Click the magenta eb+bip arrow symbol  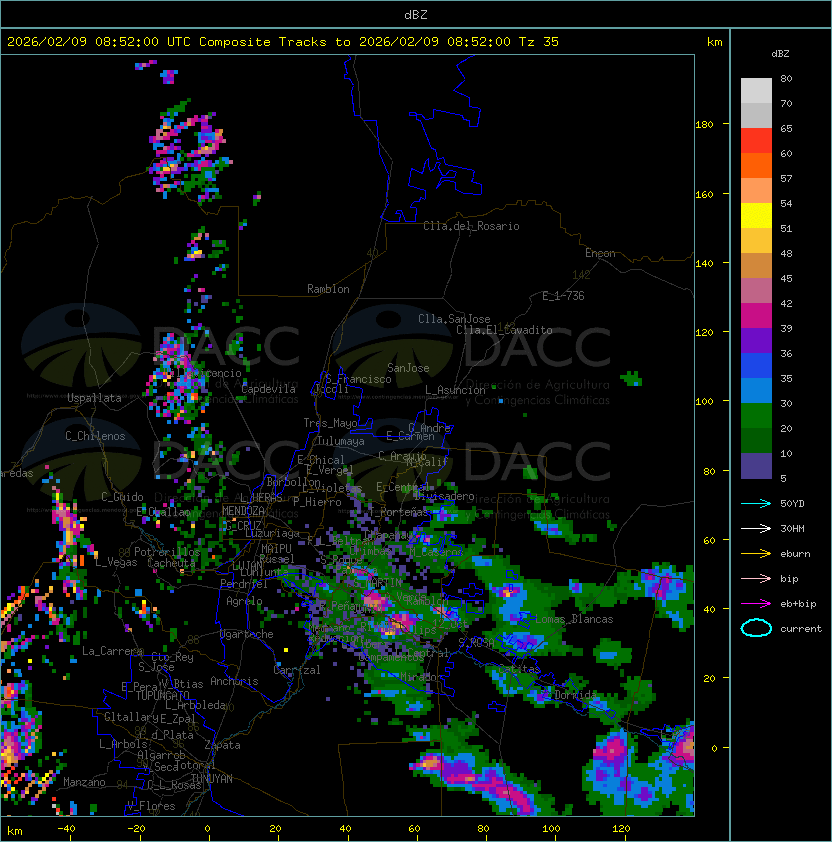tap(756, 604)
